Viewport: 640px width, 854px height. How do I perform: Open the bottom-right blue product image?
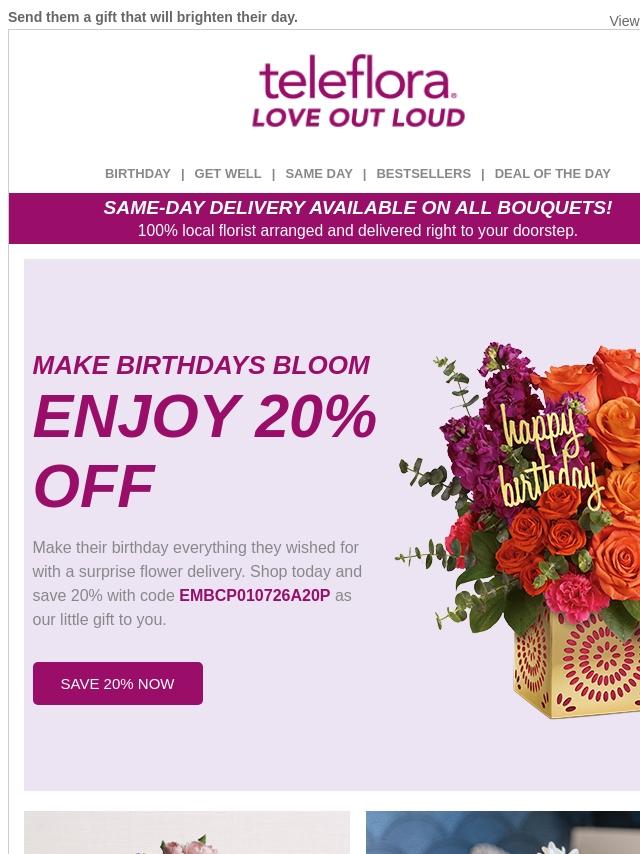(502, 832)
